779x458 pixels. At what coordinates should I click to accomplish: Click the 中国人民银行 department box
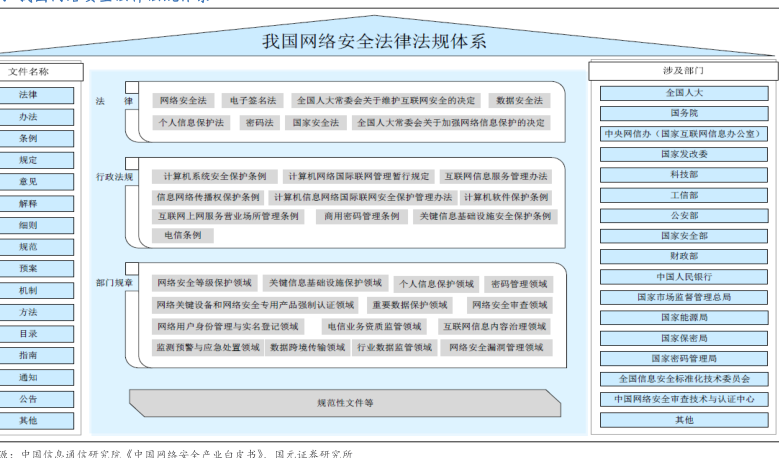(x=684, y=277)
